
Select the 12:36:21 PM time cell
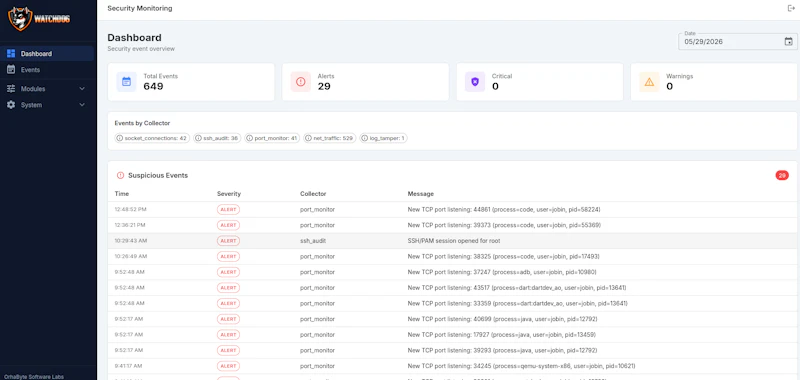point(130,225)
